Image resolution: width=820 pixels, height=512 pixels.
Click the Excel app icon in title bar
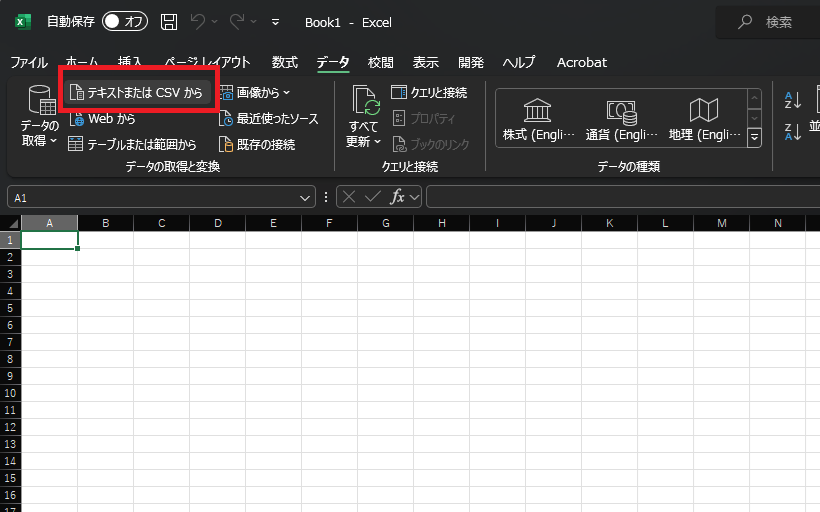tap(22, 22)
